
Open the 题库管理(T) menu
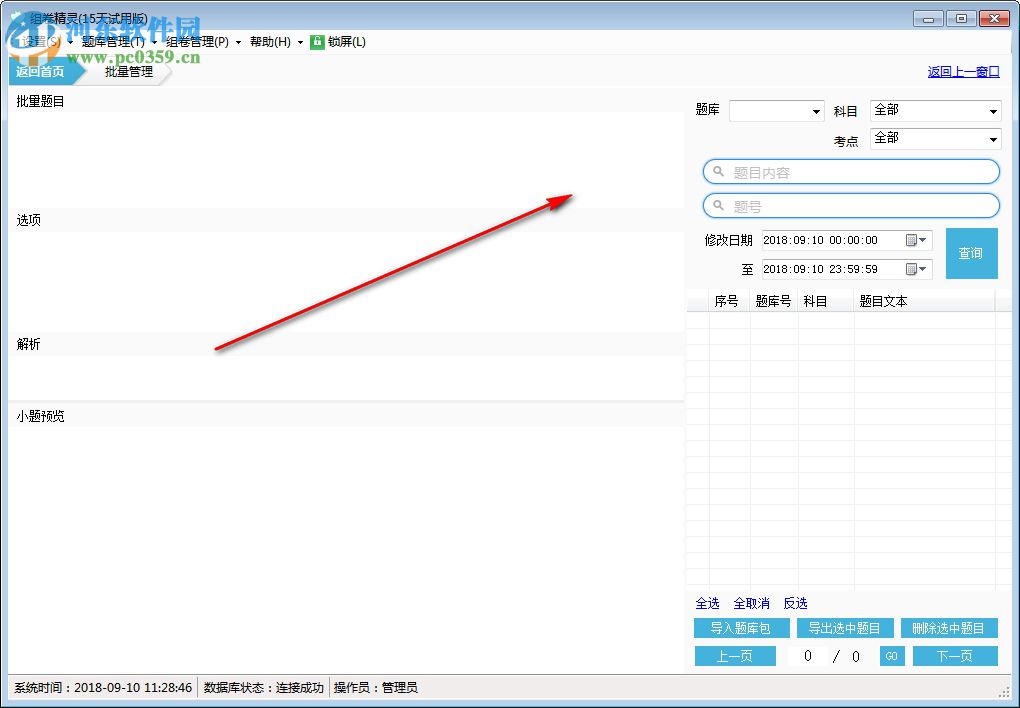point(113,42)
